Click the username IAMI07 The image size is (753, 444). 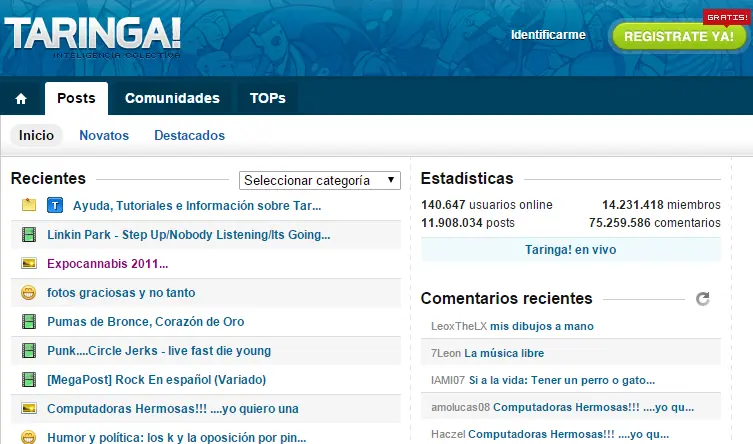click(x=448, y=380)
